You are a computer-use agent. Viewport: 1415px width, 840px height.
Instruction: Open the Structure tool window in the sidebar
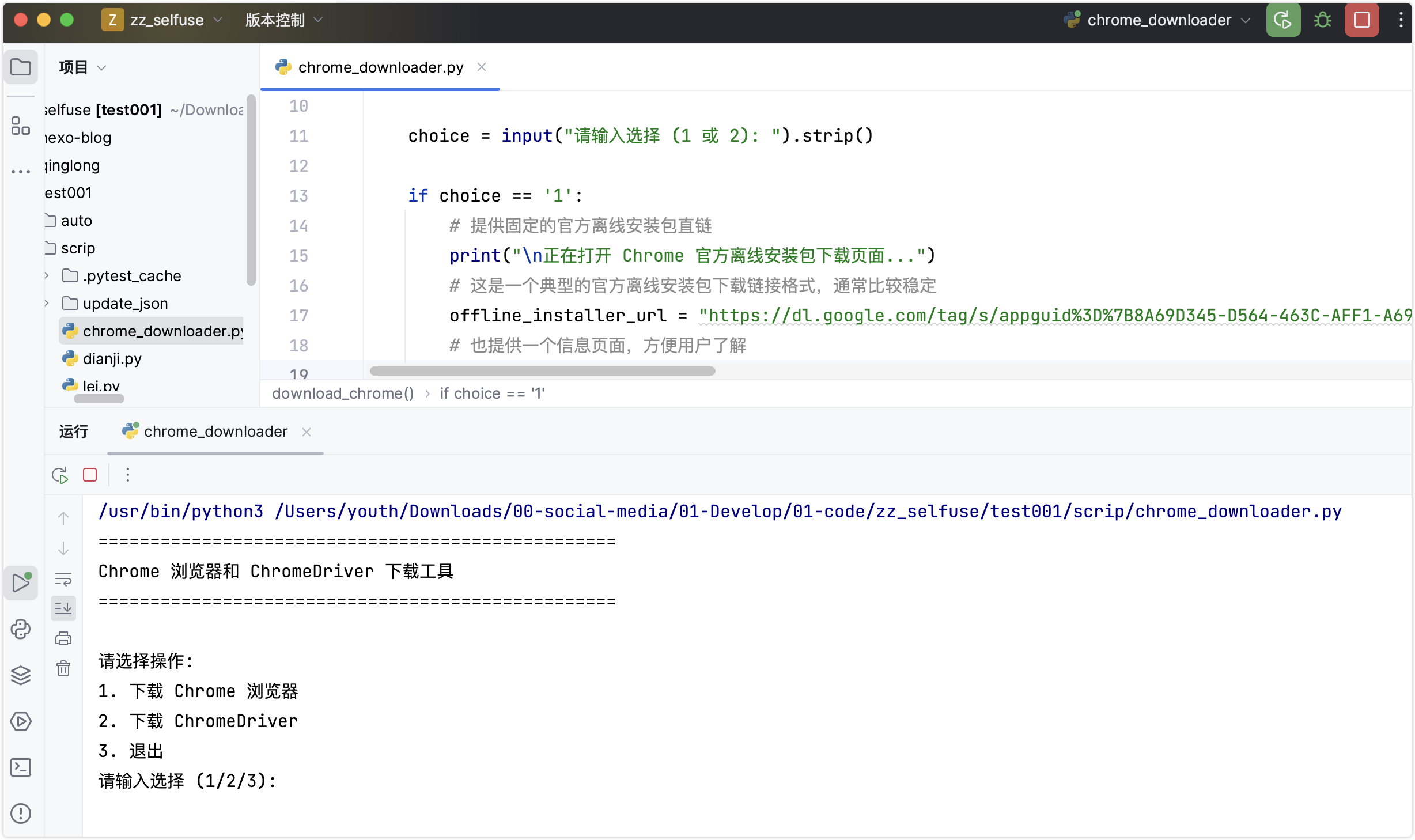pyautogui.click(x=21, y=125)
